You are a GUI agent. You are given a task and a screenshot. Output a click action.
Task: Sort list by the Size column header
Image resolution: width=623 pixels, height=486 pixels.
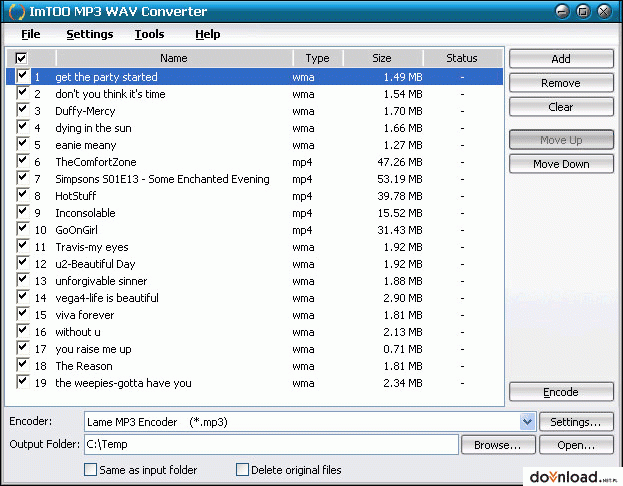[382, 58]
